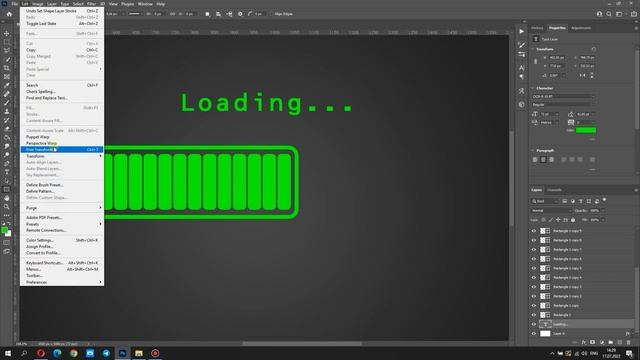Hide the Rectangle 1 copy 7 layer

tap(533, 249)
